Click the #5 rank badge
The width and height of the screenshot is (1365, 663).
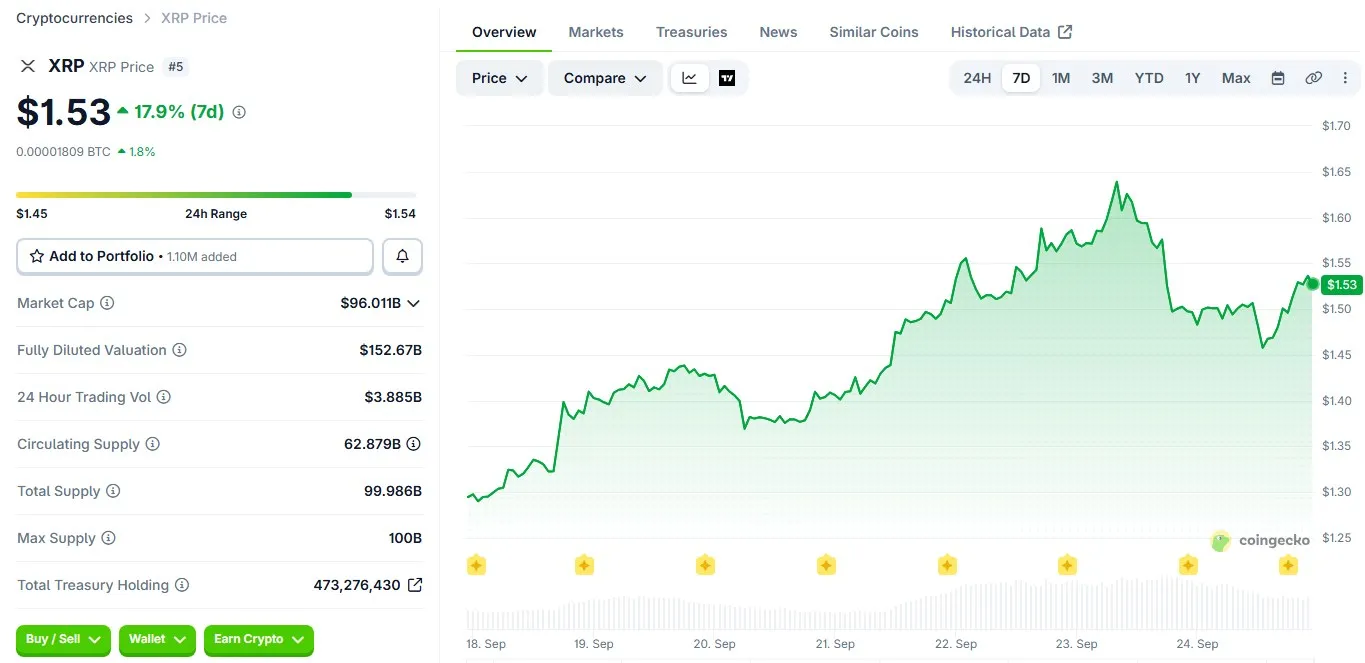tap(176, 67)
